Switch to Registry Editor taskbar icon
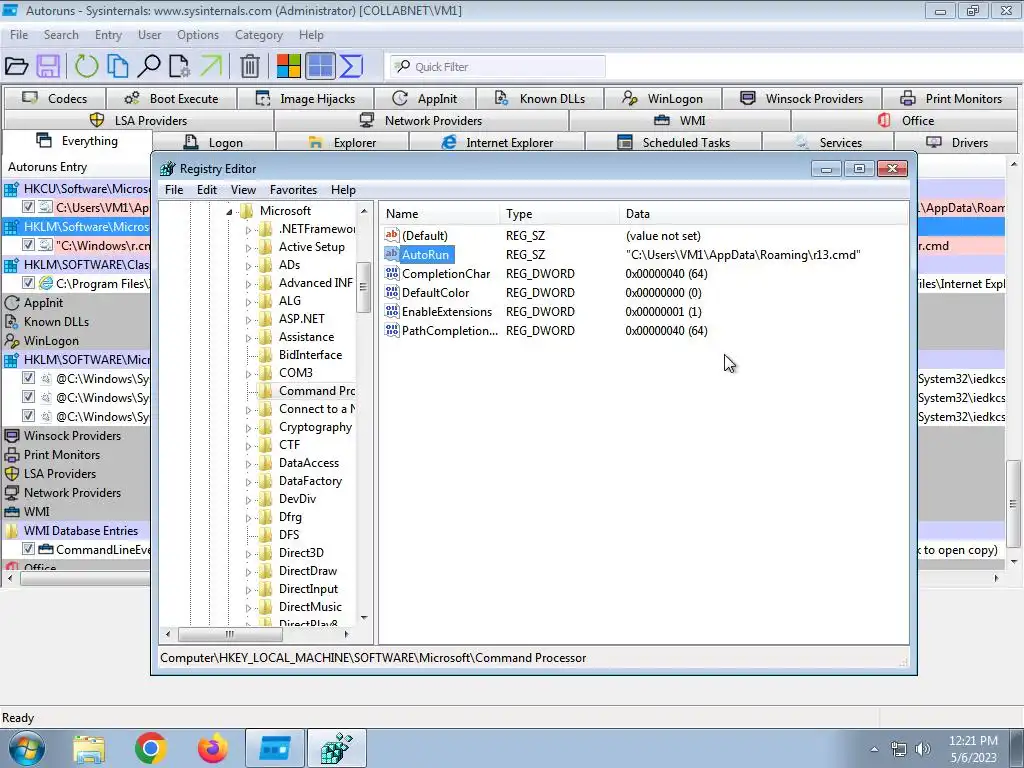This screenshot has height=768, width=1024. [x=337, y=748]
